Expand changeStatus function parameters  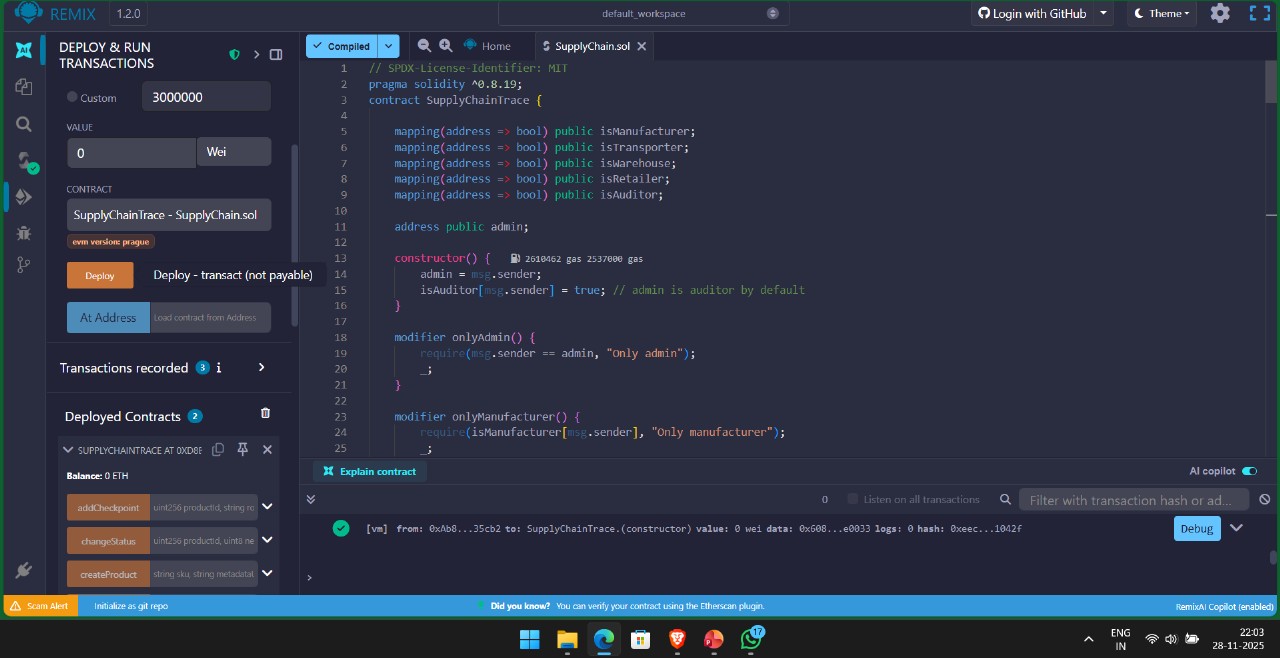click(x=267, y=540)
